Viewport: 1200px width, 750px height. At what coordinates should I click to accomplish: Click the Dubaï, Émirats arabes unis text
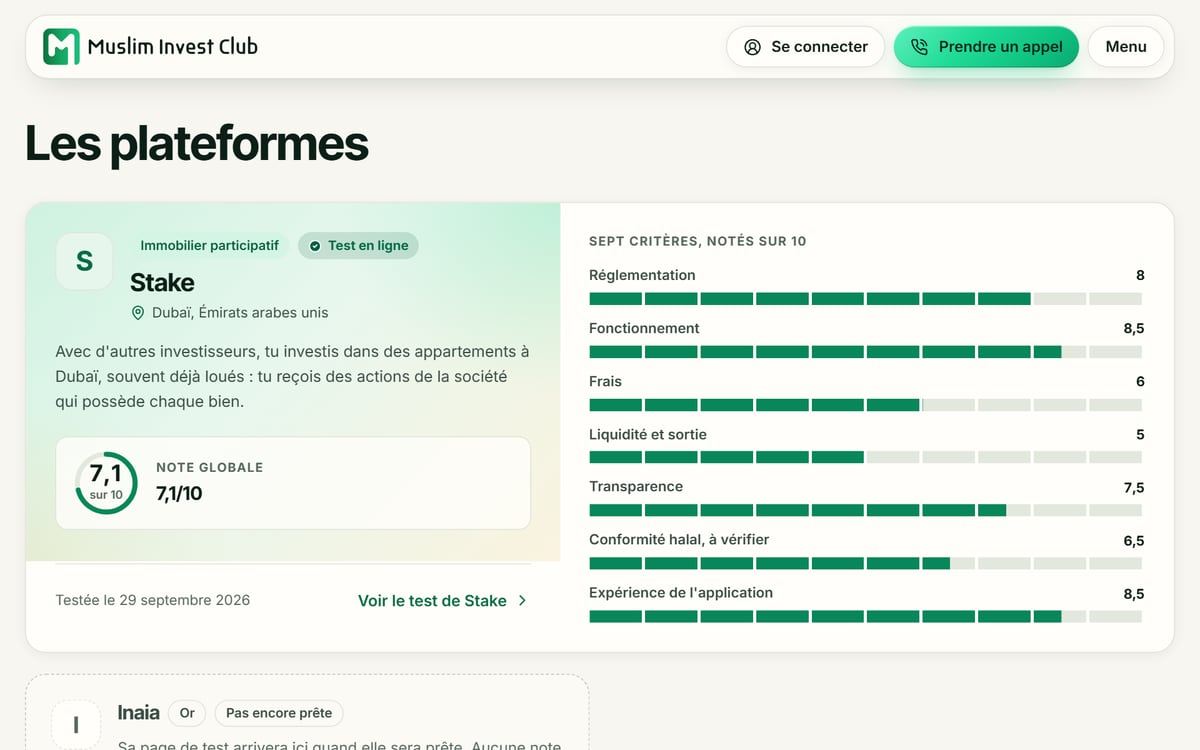pos(240,313)
